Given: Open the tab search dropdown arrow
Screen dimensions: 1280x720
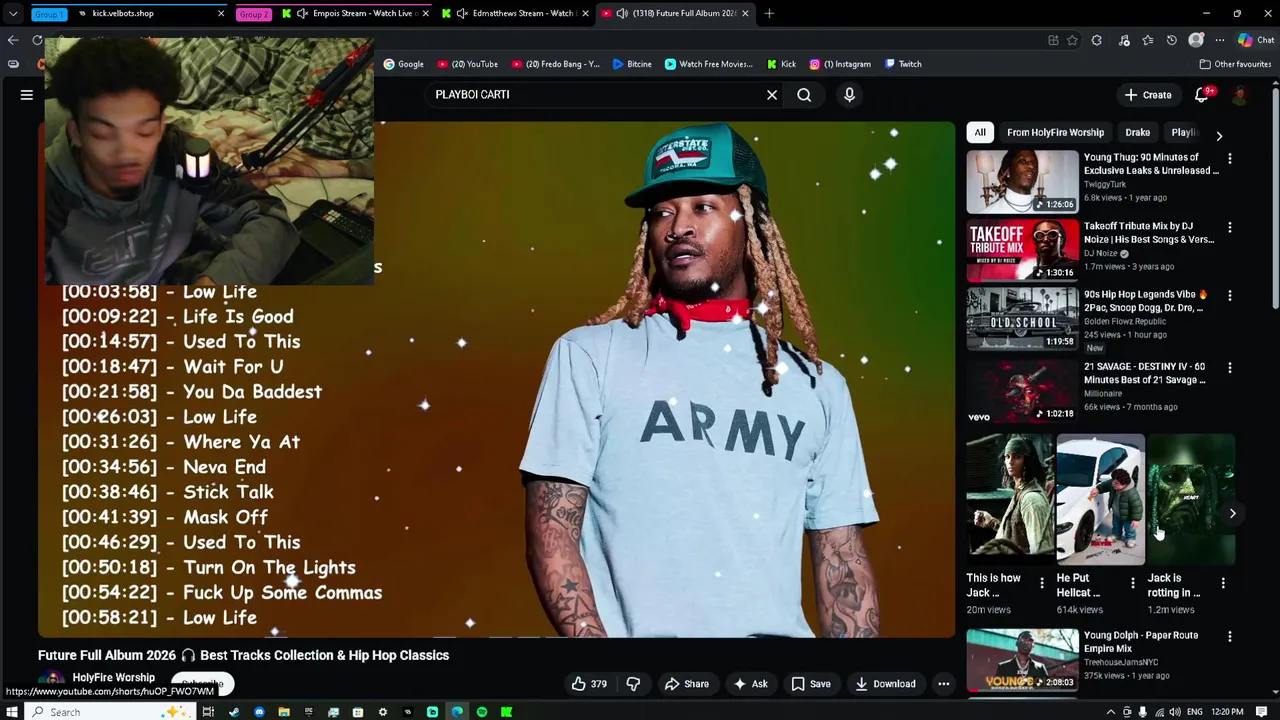Looking at the screenshot, I should pos(13,14).
